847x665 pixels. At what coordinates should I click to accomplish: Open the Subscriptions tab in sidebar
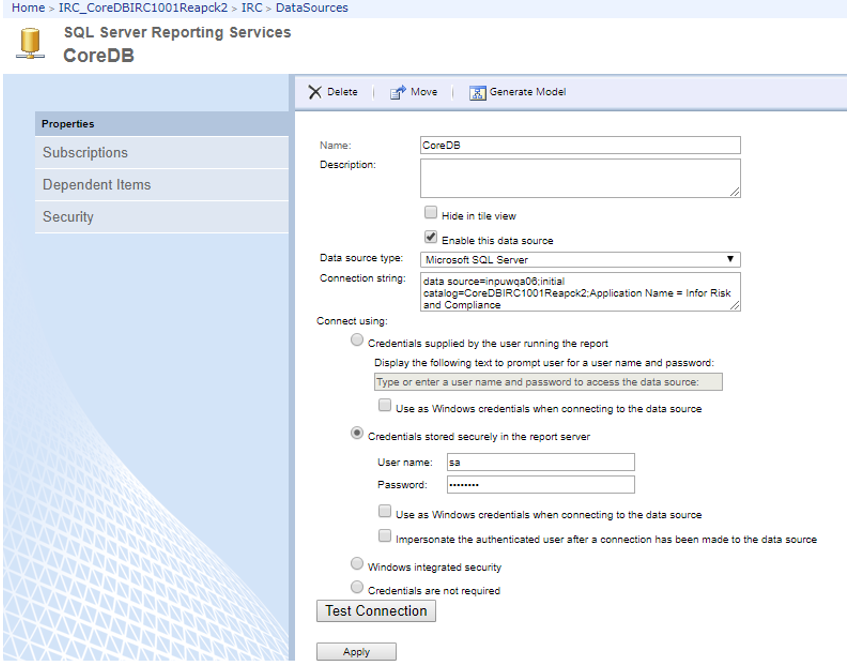point(85,153)
